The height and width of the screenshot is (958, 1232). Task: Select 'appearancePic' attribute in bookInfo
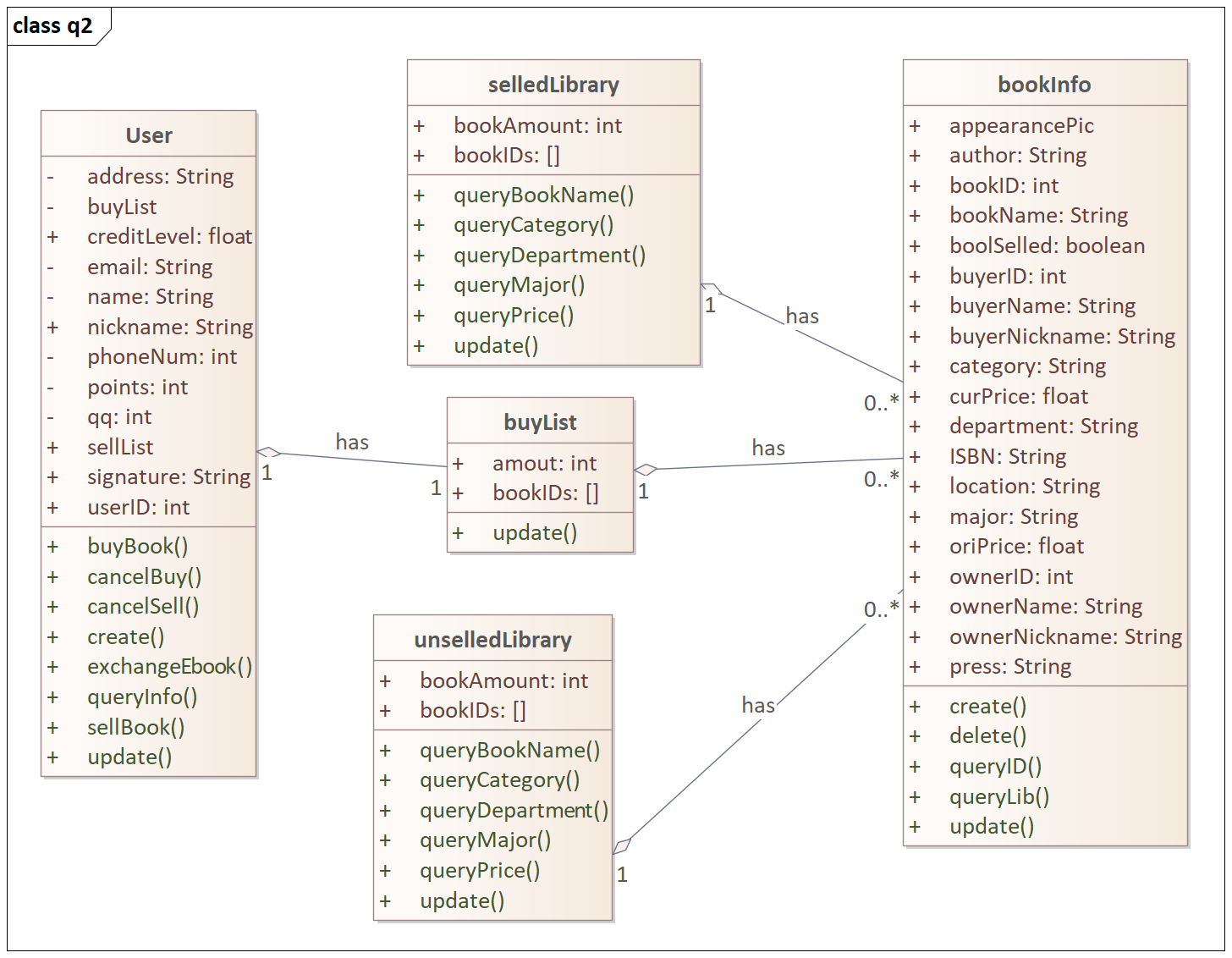pos(1021,125)
